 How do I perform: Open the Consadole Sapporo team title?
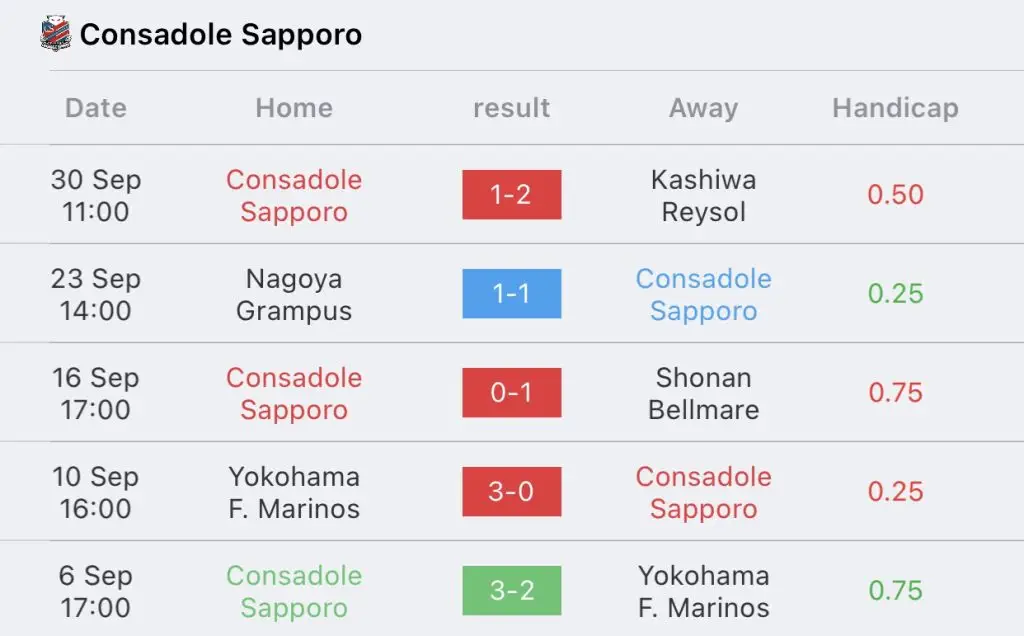[x=221, y=35]
